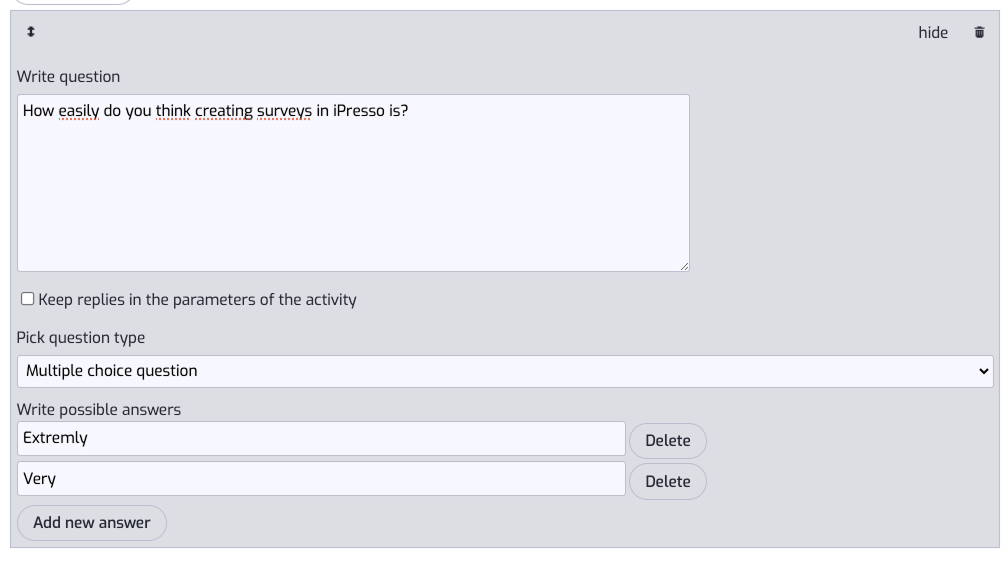Click the partially visible rounded button at top
Image resolution: width=1008 pixels, height=561 pixels.
point(73,2)
